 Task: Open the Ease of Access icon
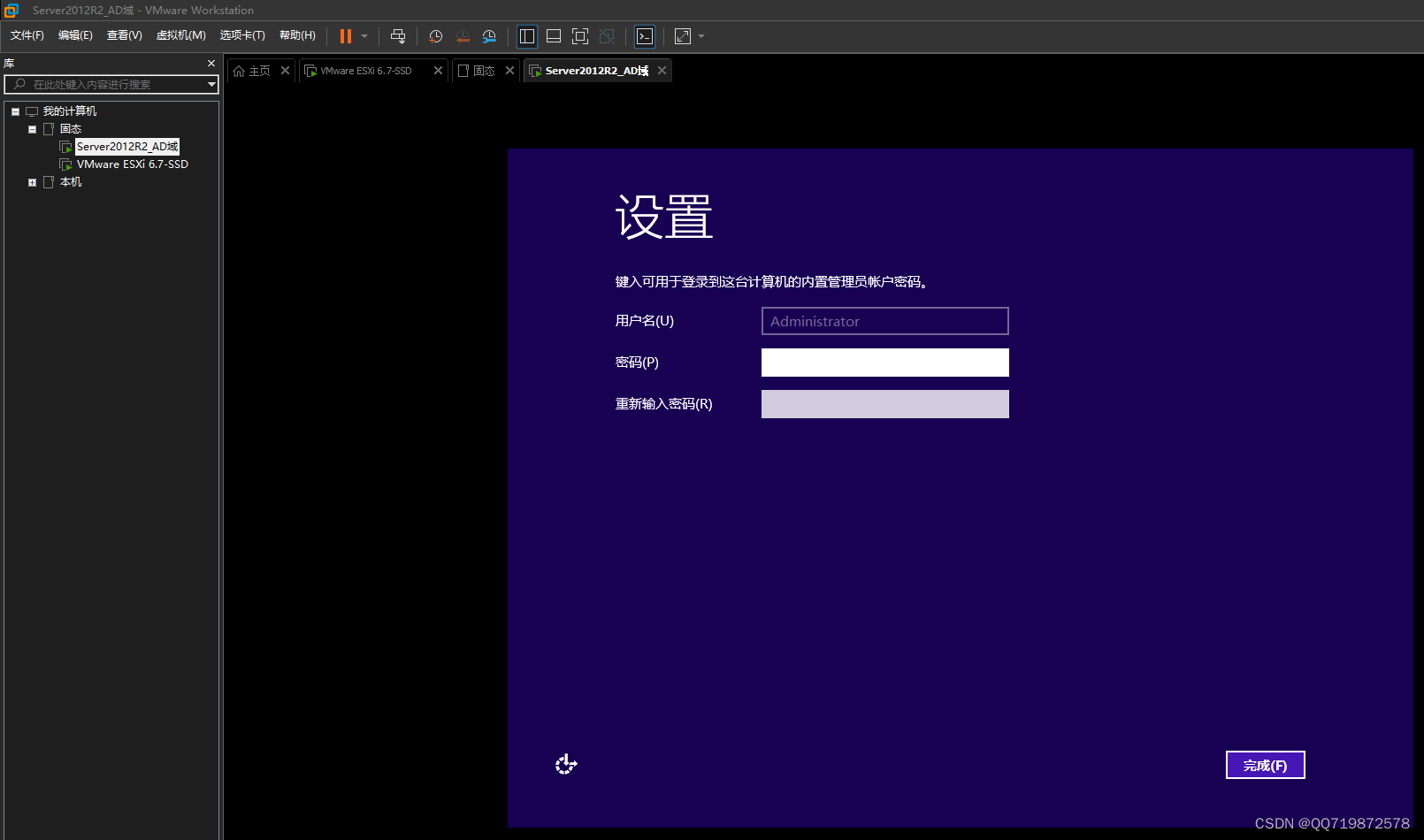pyautogui.click(x=566, y=764)
